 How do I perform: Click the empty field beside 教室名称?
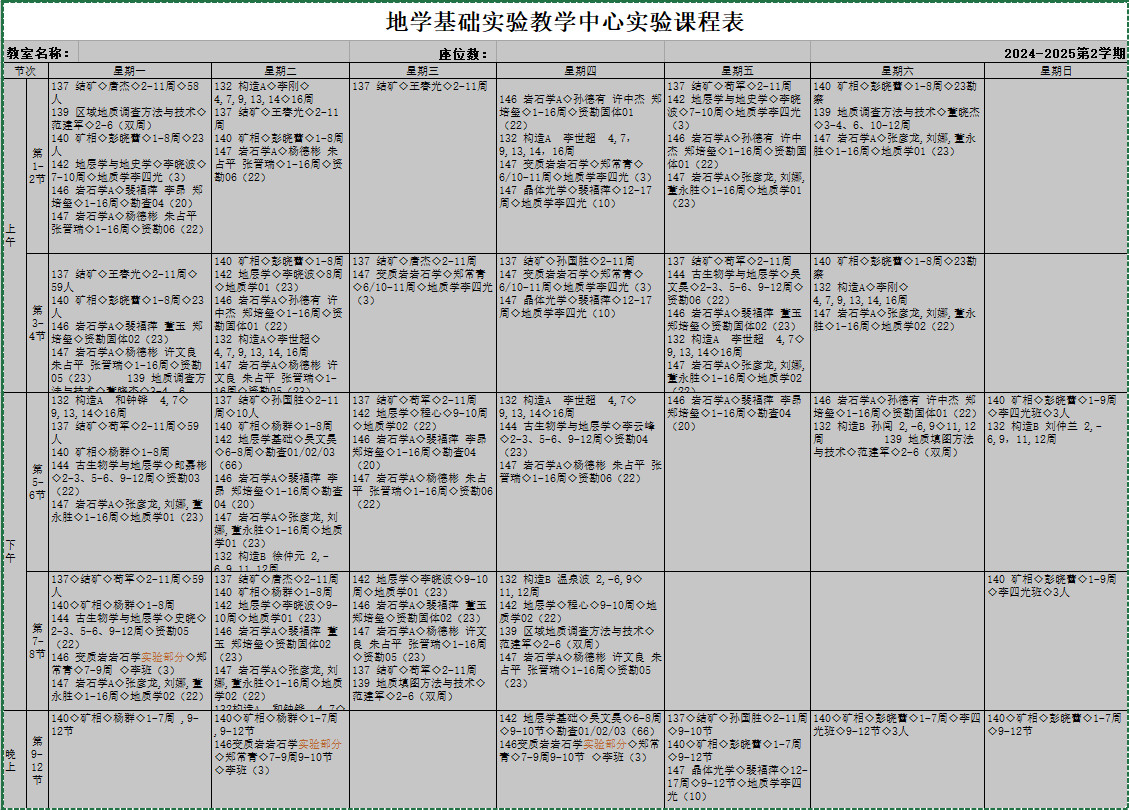click(x=213, y=53)
